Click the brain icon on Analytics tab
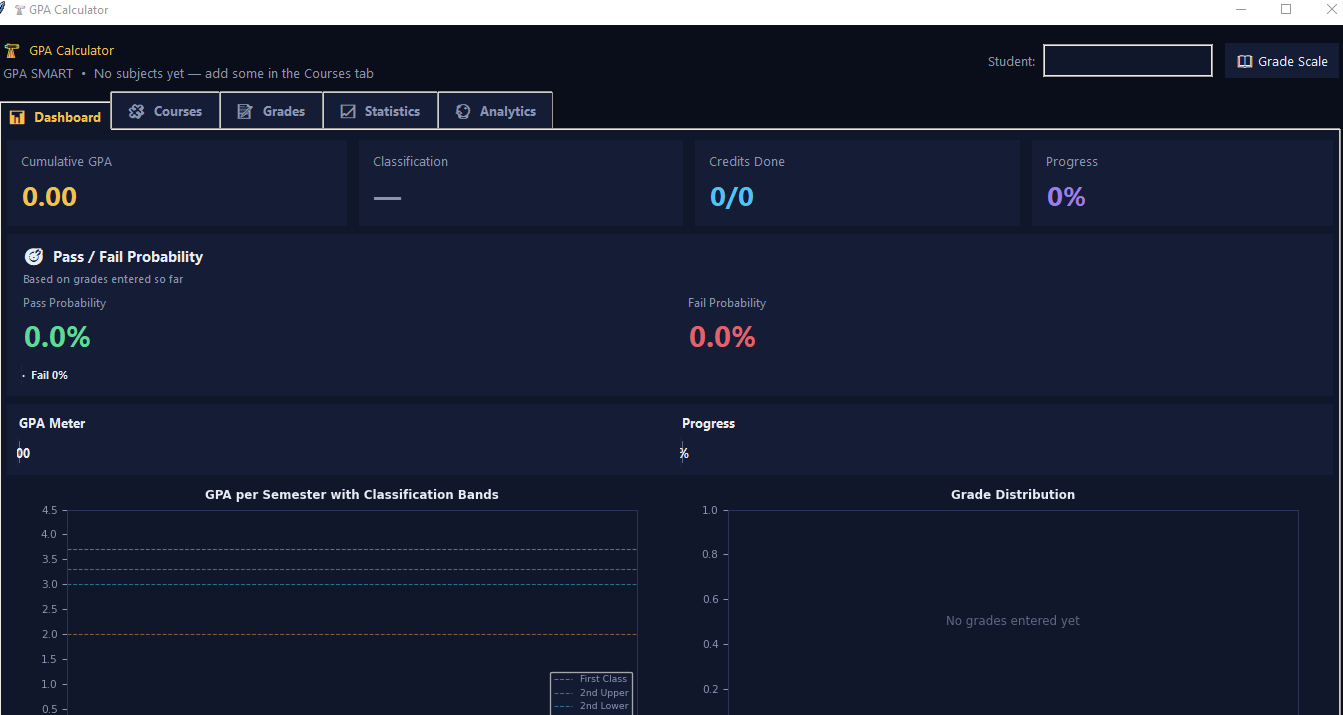The image size is (1343, 715). click(x=463, y=111)
